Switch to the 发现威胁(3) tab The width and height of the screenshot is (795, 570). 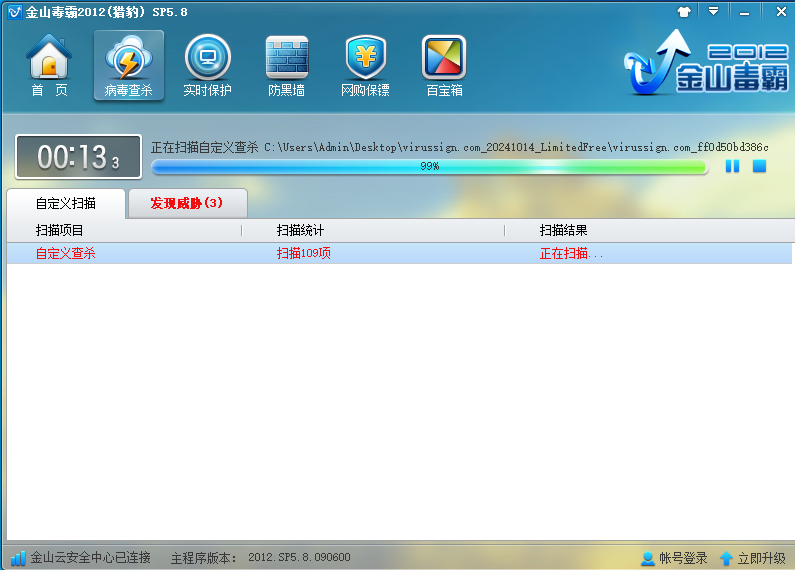coord(187,204)
